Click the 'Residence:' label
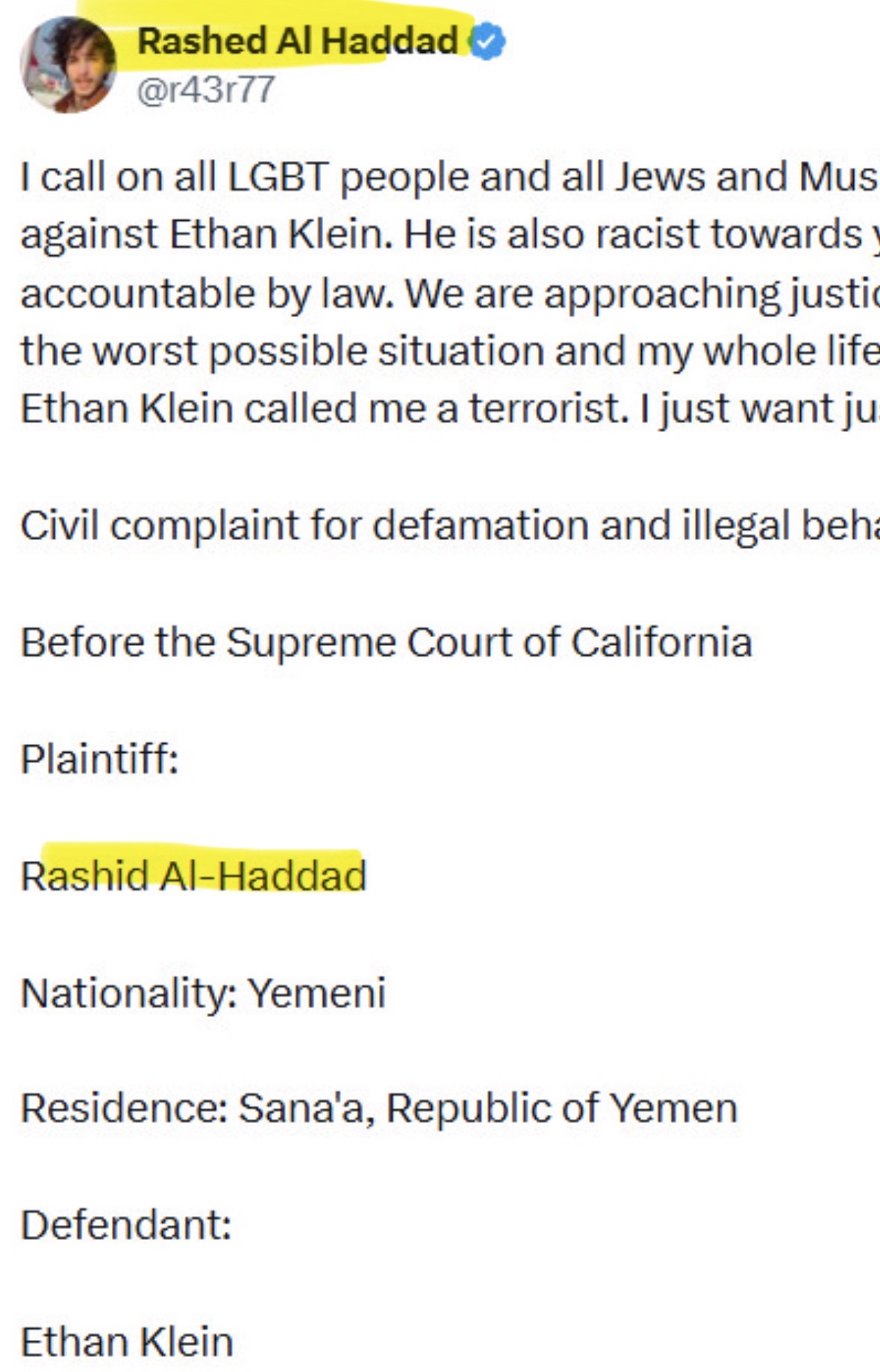Screen dimensions: 880x1372 click(124, 1108)
